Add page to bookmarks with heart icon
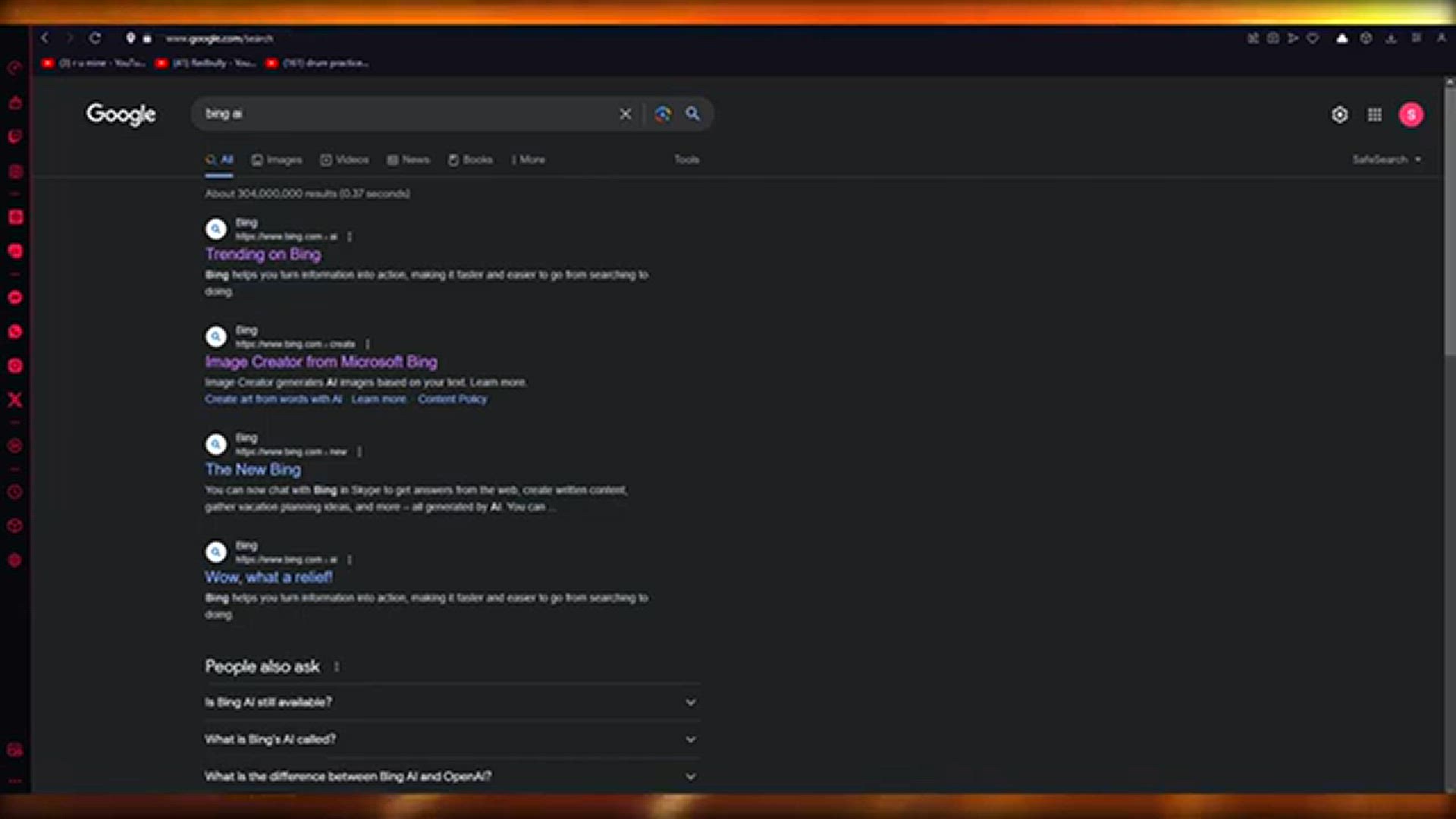 tap(1313, 38)
